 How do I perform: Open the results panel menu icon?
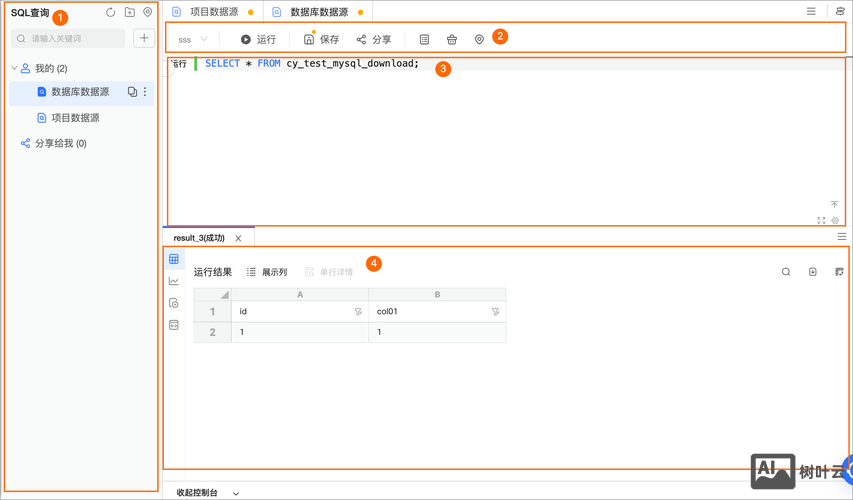(x=842, y=237)
